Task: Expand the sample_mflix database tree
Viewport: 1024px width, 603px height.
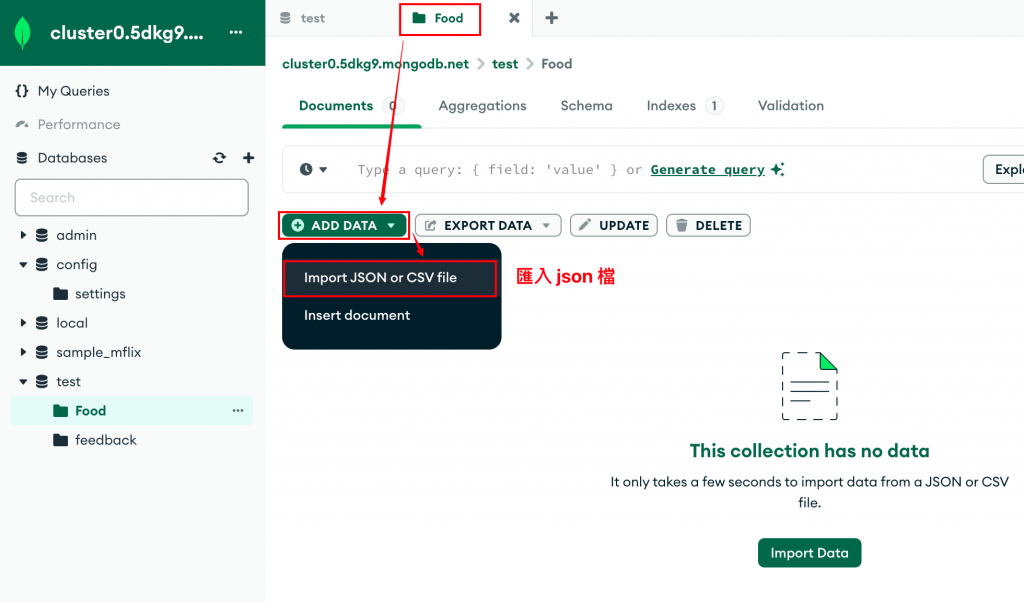Action: pyautogui.click(x=23, y=352)
